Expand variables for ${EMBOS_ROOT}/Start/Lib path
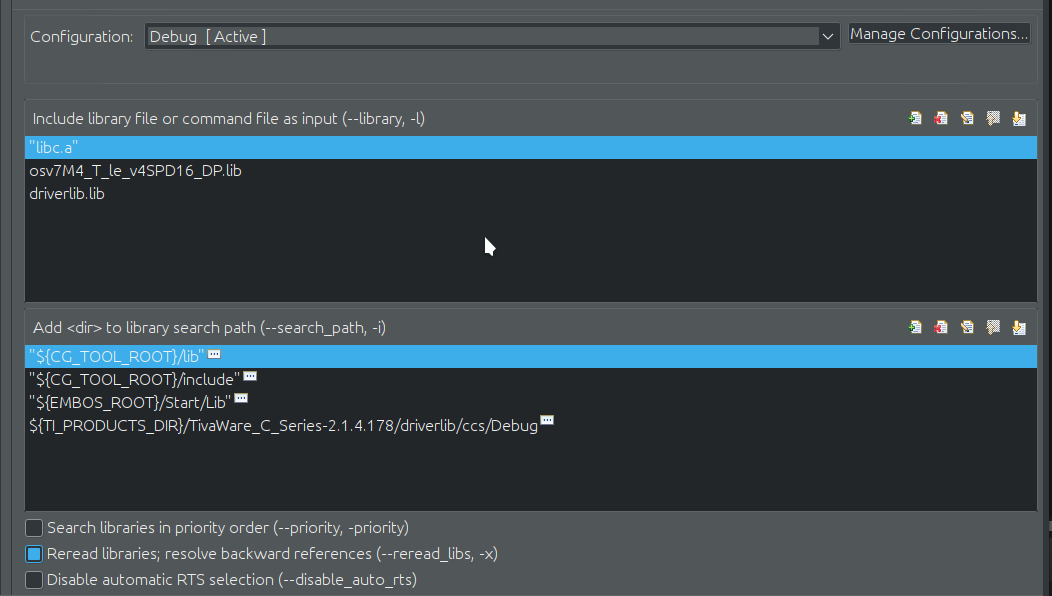This screenshot has width=1052, height=596. pos(241,399)
